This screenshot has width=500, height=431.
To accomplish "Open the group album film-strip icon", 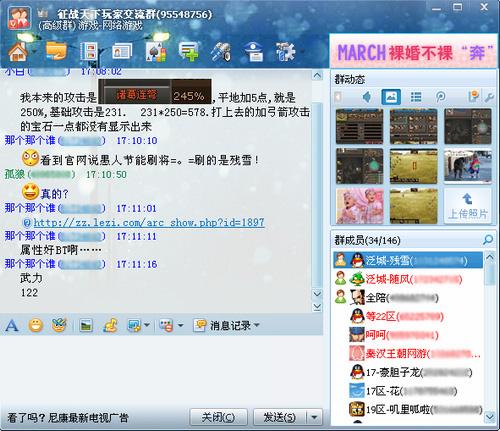I will [x=89, y=52].
